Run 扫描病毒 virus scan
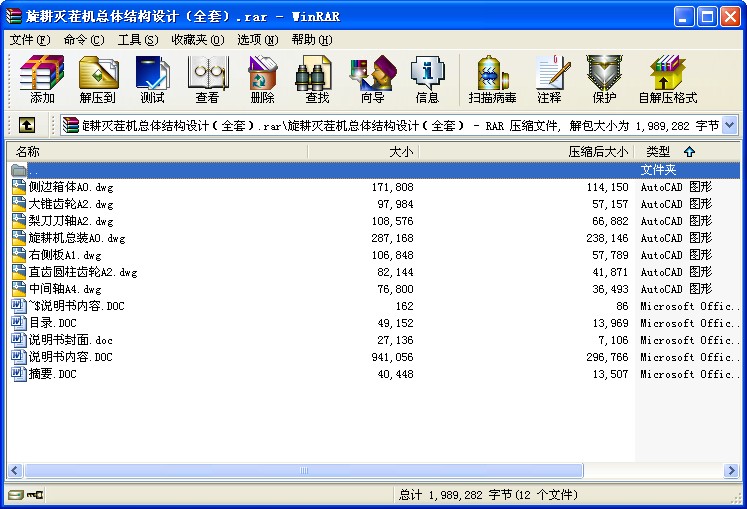This screenshot has height=509, width=747. click(492, 79)
